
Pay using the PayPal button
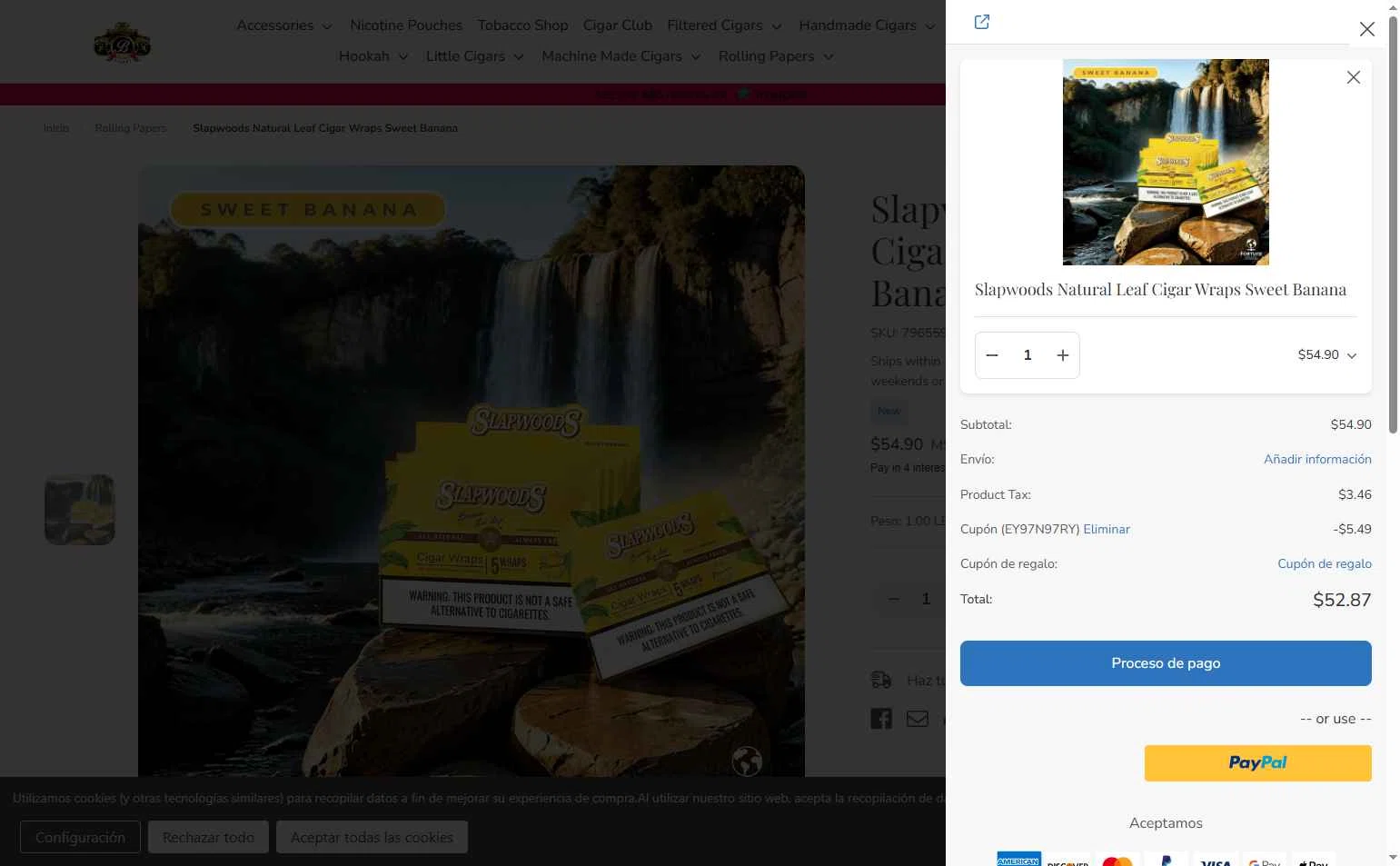[1257, 763]
